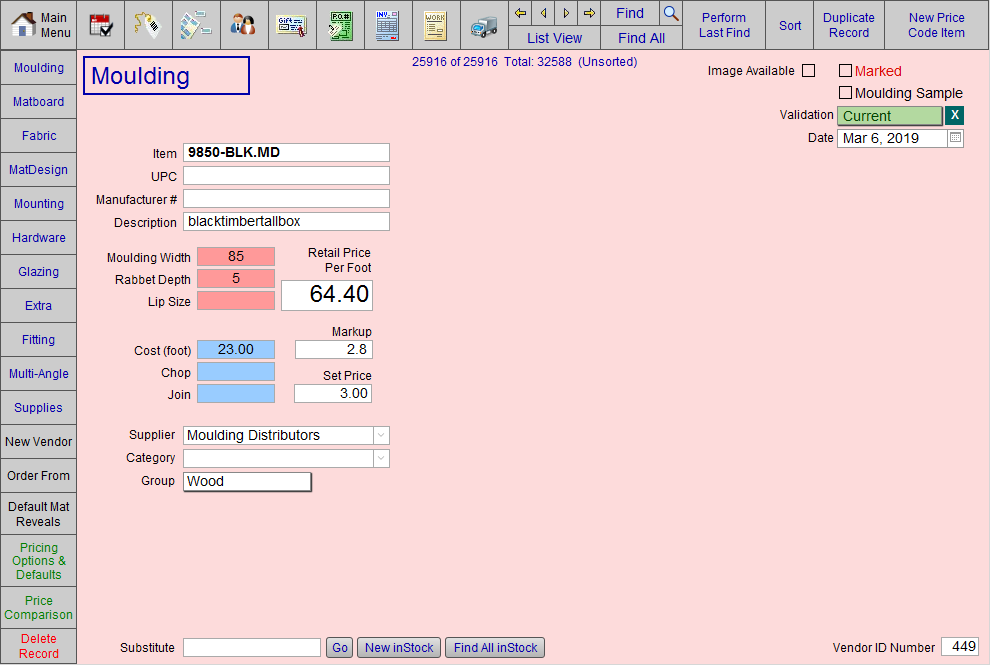990x665 pixels.
Task: Open the Category dropdown arrow
Action: click(381, 458)
